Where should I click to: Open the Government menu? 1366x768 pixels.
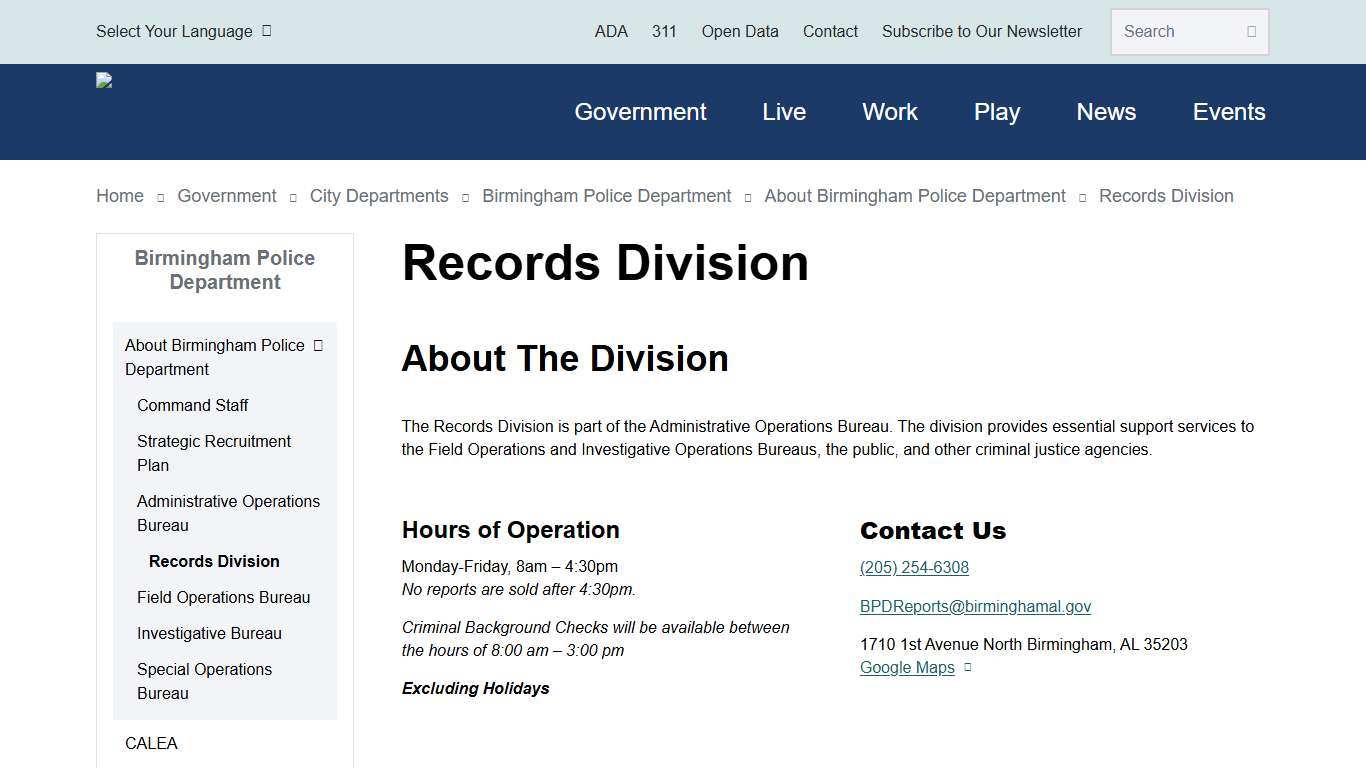point(640,112)
